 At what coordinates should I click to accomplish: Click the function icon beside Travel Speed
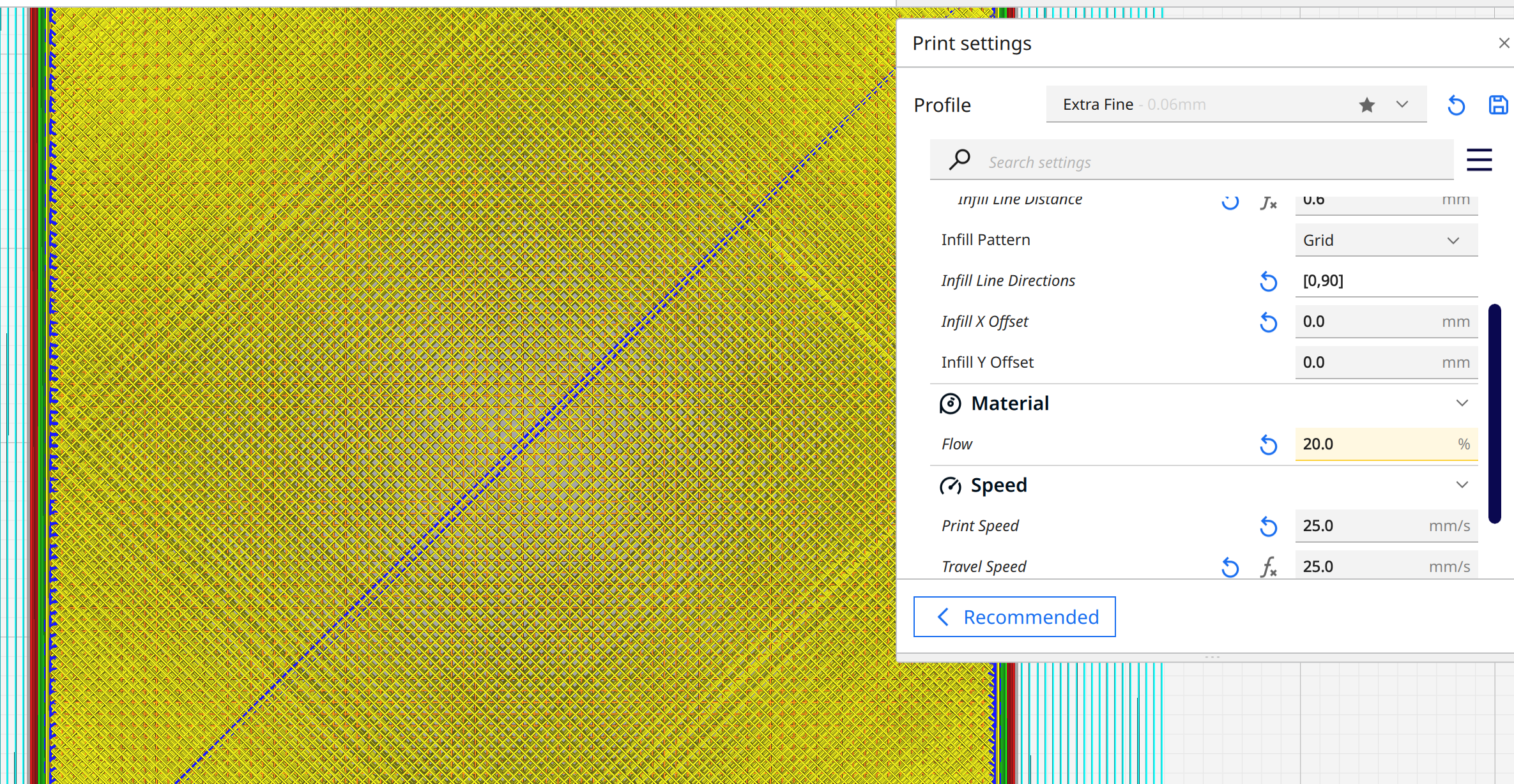click(x=1269, y=567)
